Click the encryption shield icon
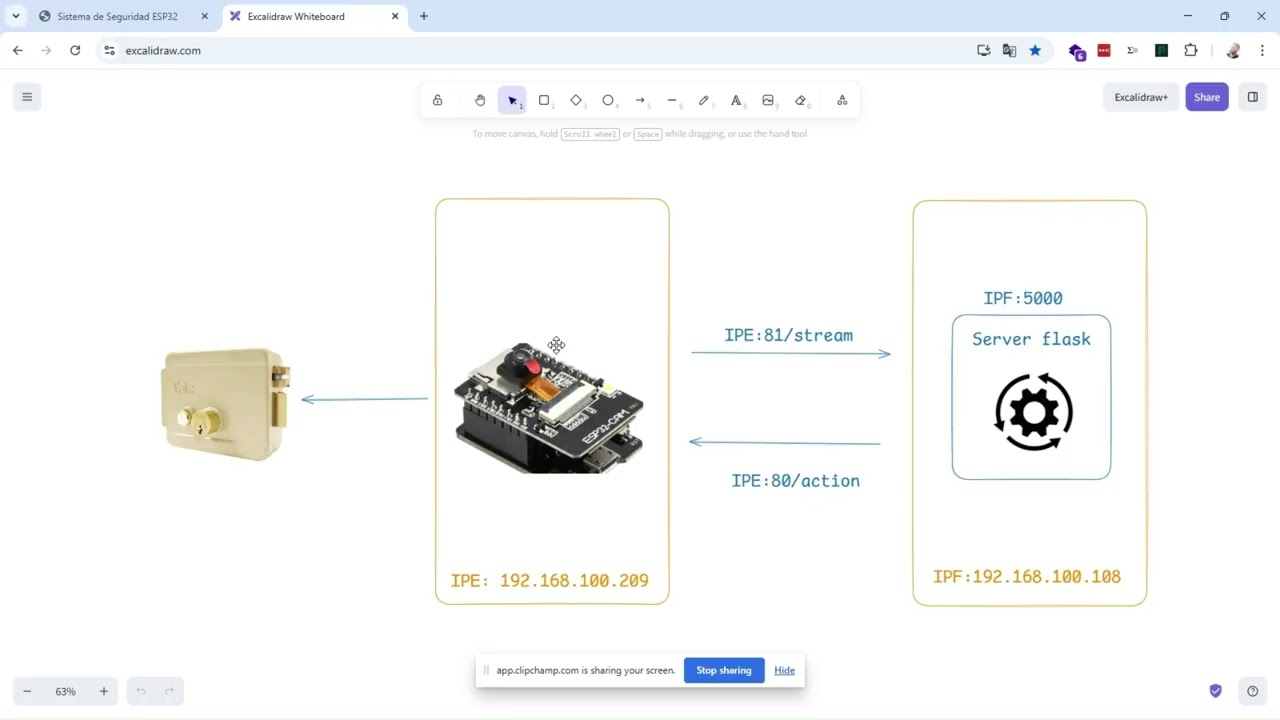This screenshot has width=1280, height=720. point(1216,691)
